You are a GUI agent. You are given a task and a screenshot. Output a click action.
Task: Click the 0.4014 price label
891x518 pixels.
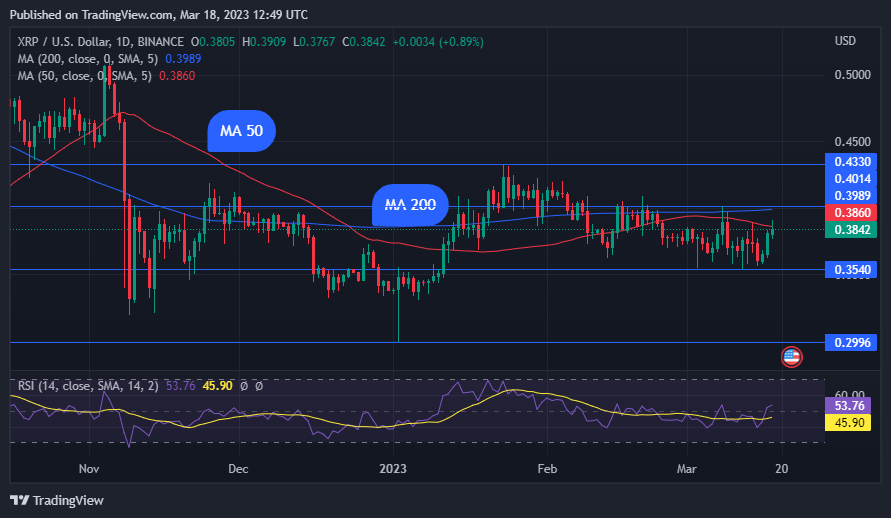click(x=851, y=179)
